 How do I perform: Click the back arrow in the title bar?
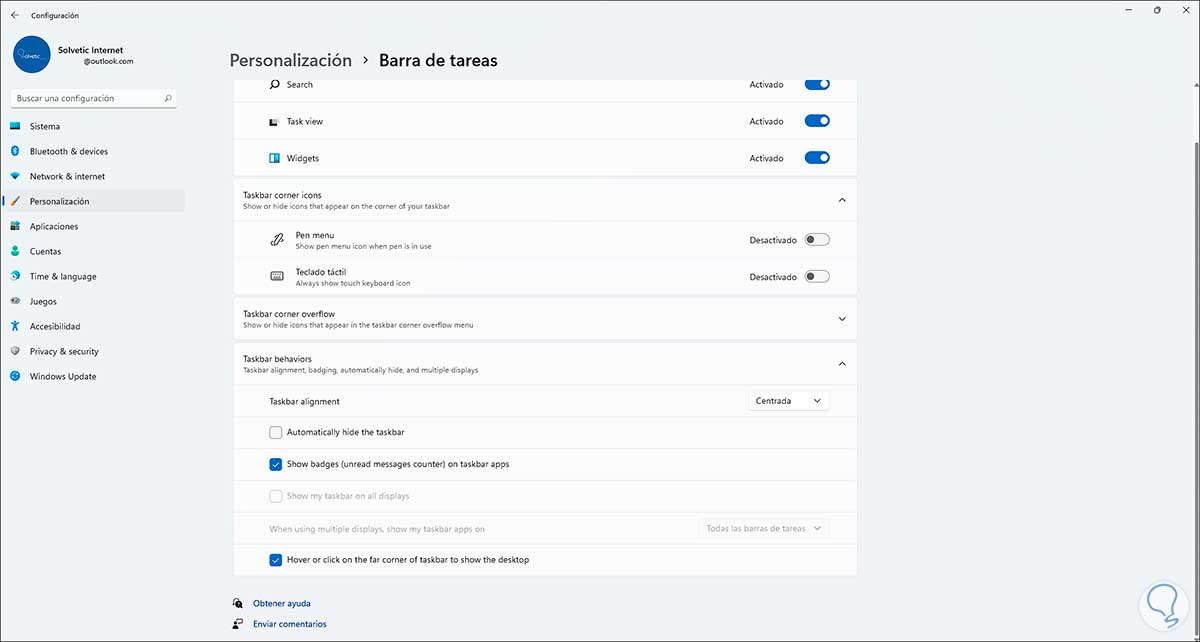click(14, 15)
